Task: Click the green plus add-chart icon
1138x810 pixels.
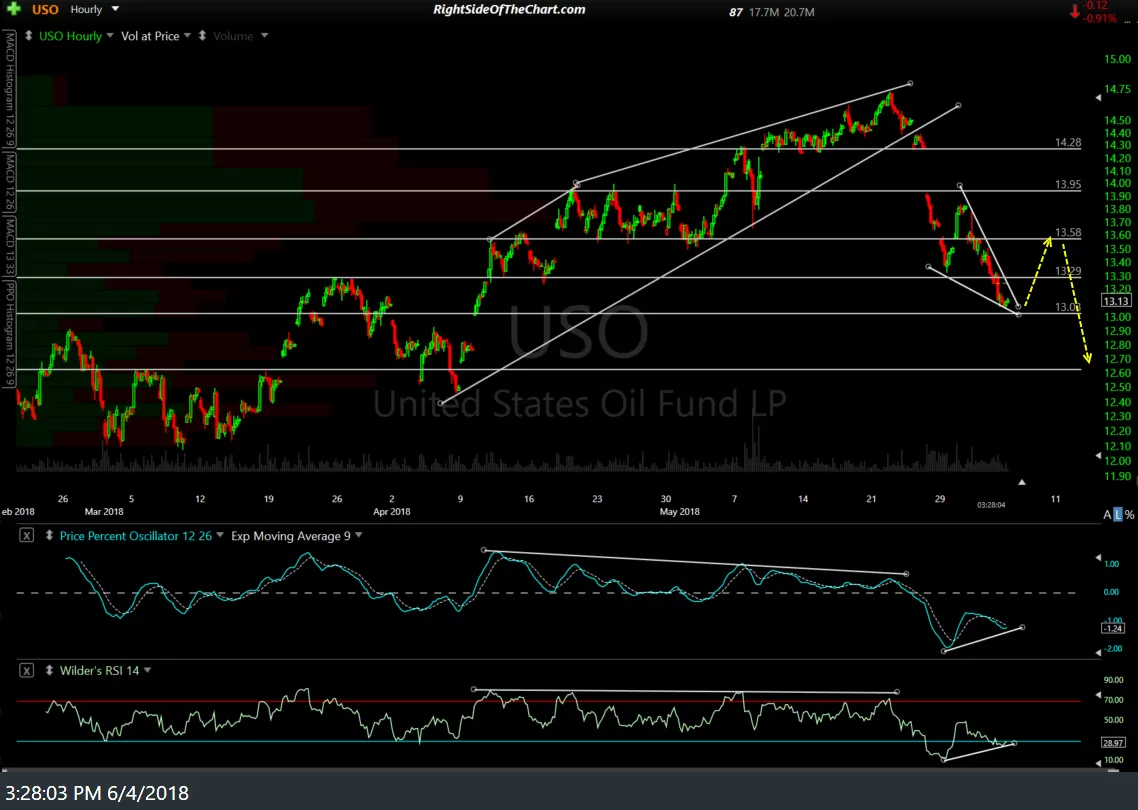Action: [13, 9]
